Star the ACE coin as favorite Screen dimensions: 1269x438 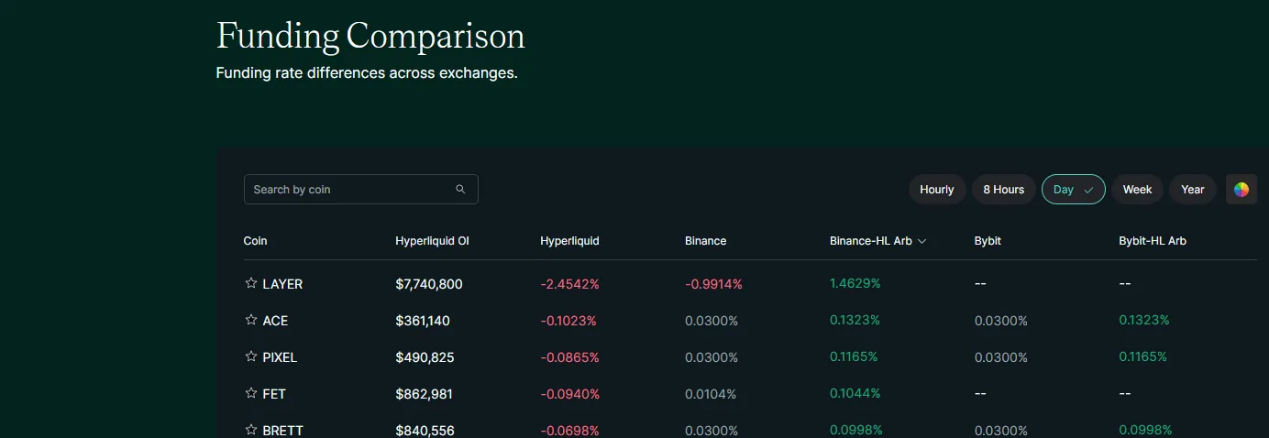click(x=251, y=320)
